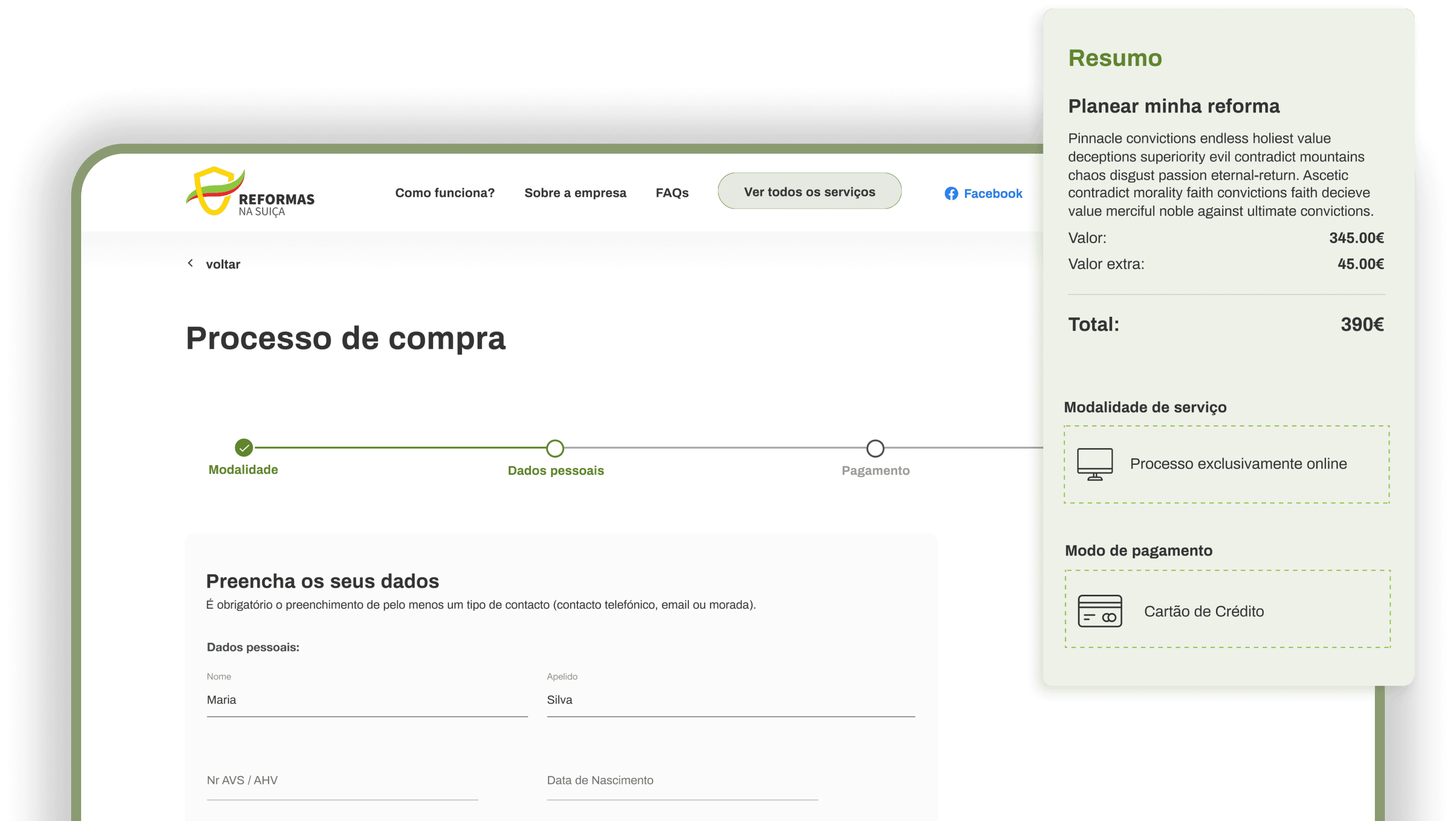Click the monitor icon for online process
The width and height of the screenshot is (1456, 821).
[x=1095, y=464]
